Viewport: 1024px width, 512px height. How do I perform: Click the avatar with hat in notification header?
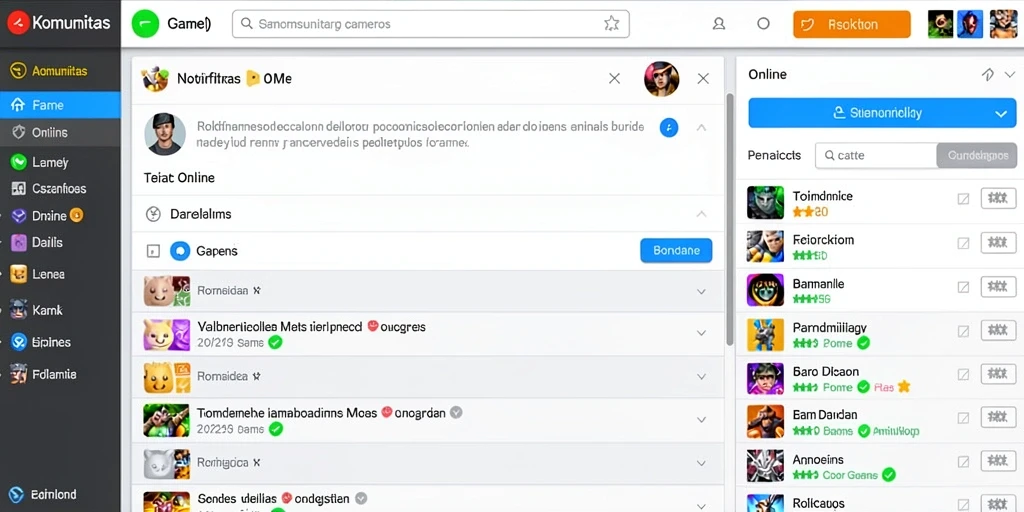pos(662,79)
